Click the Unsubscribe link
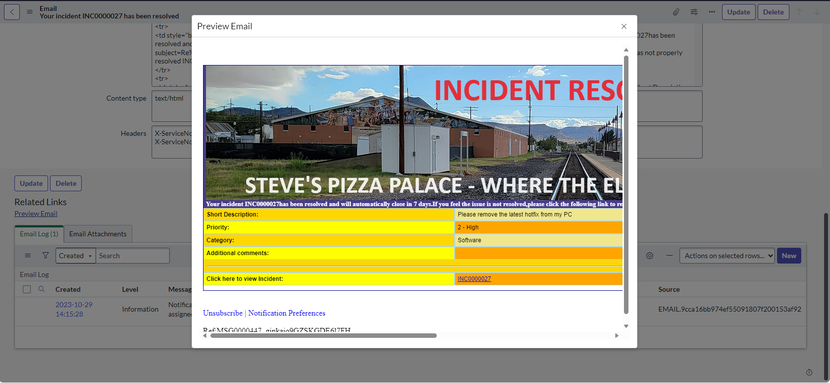The width and height of the screenshot is (830, 383). 223,313
